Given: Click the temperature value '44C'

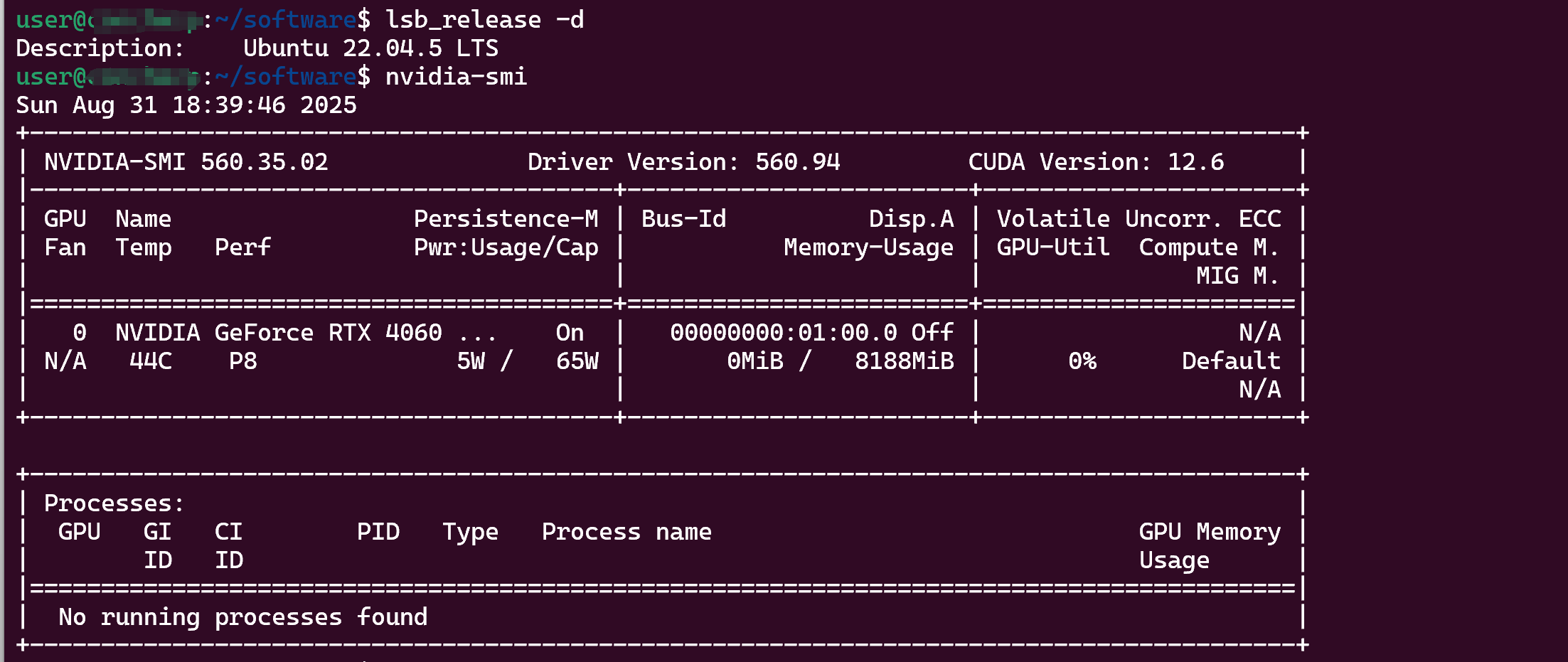Looking at the screenshot, I should (x=150, y=361).
